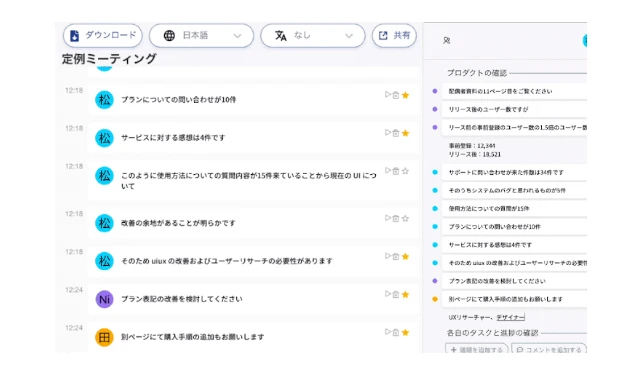
Task: Click the orange 田 speaker avatar
Action: pyautogui.click(x=104, y=337)
